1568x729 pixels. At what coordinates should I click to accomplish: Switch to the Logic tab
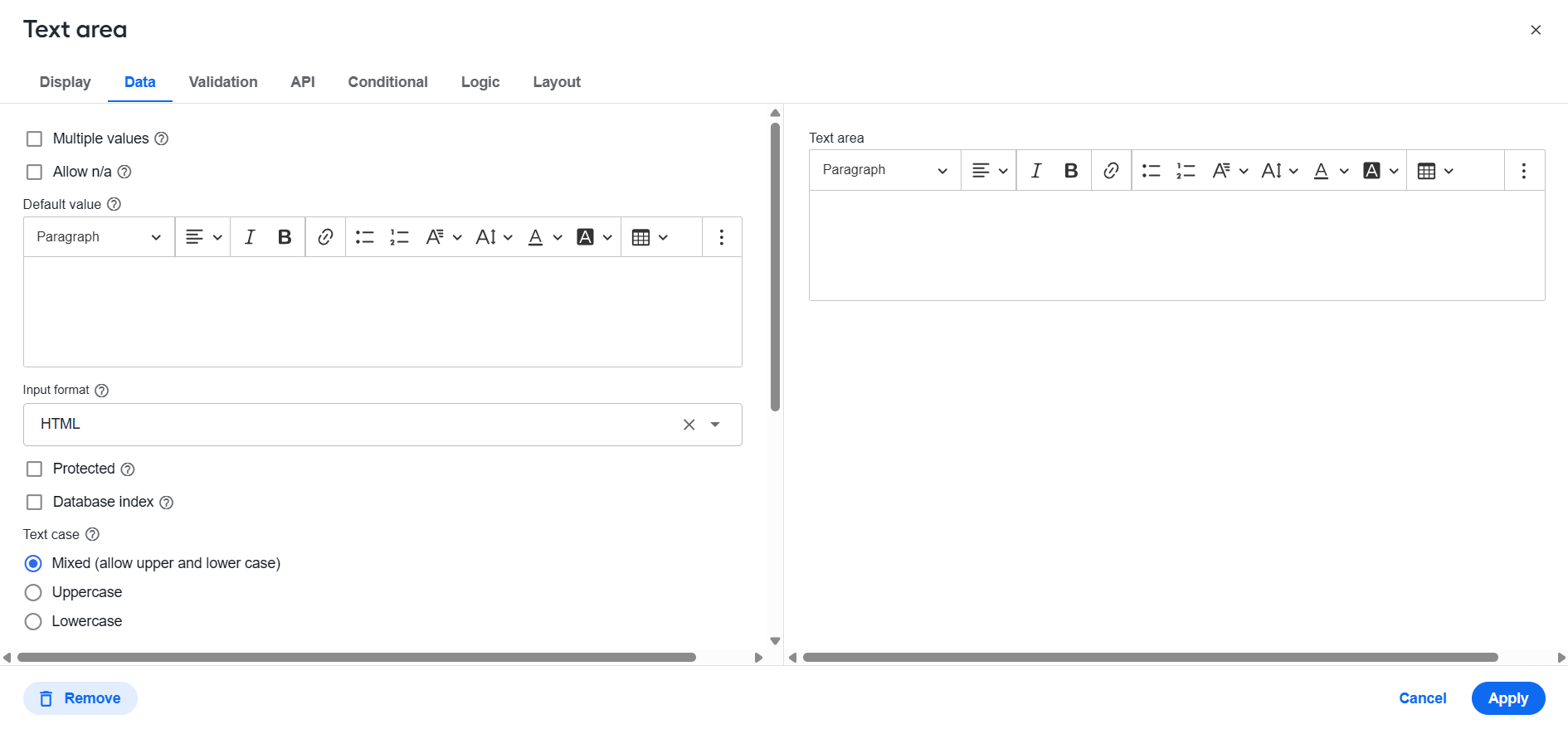[x=480, y=82]
